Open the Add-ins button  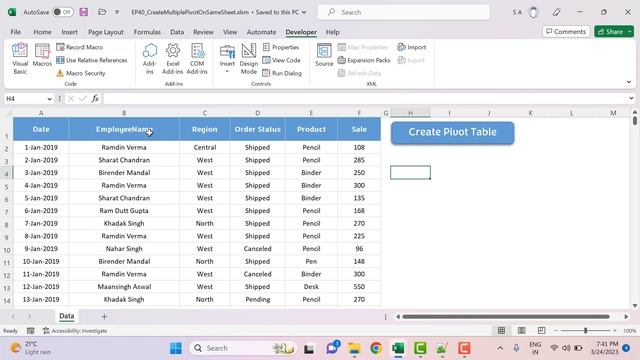pyautogui.click(x=149, y=59)
